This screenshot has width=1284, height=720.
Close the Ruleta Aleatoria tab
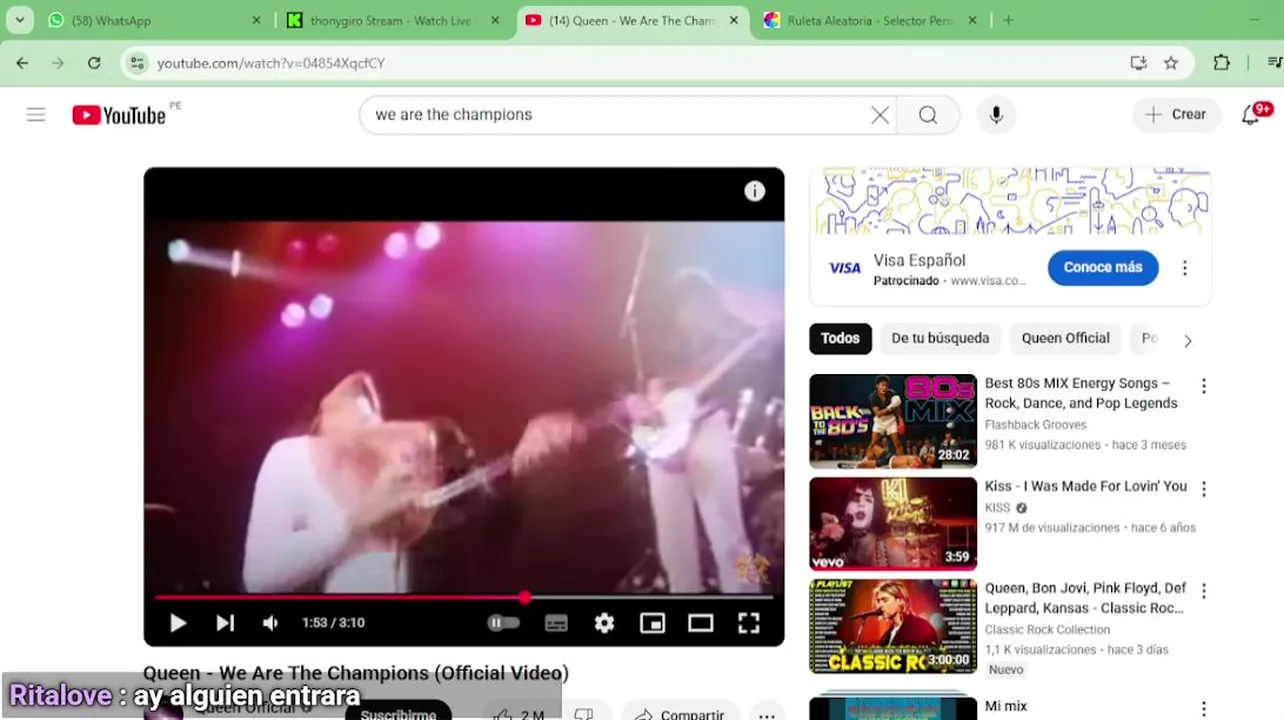(x=973, y=20)
